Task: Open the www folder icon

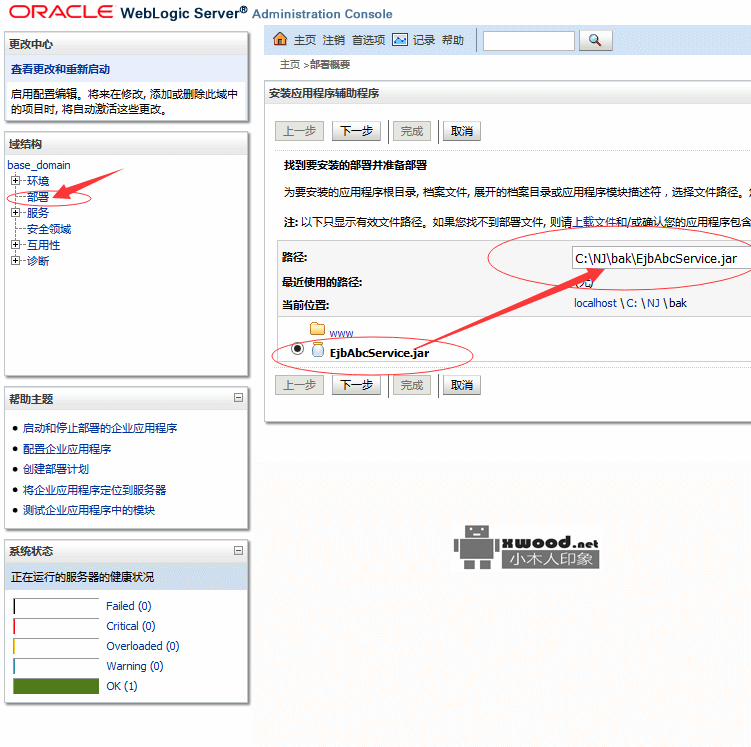Action: point(317,329)
